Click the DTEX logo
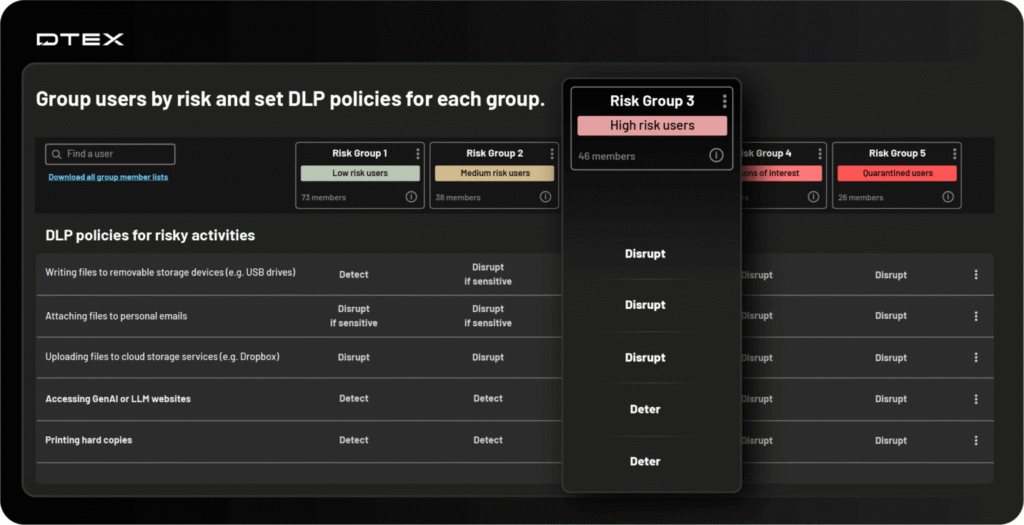 80,39
